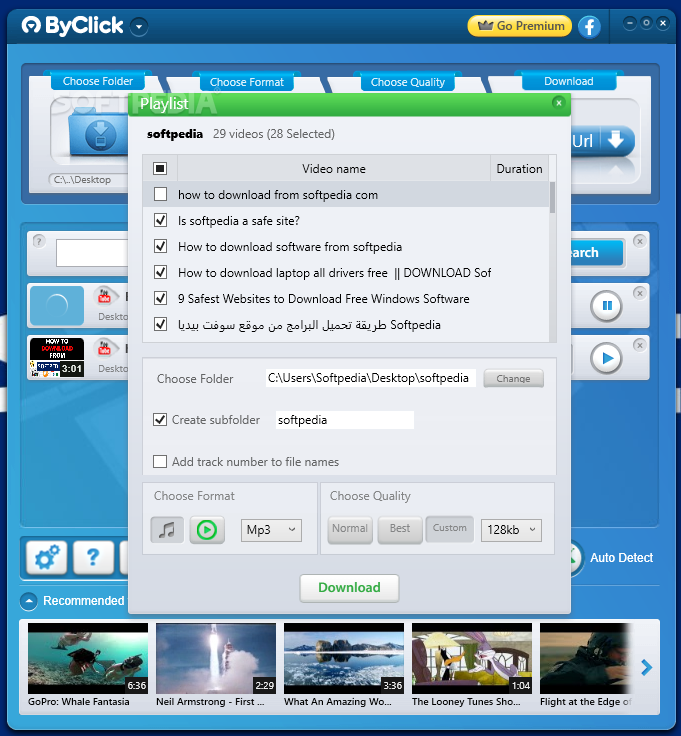Click the small help icon near search box

[39, 242]
